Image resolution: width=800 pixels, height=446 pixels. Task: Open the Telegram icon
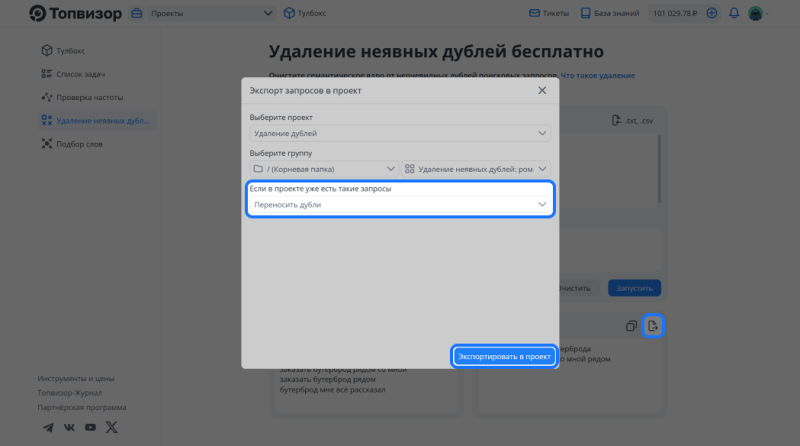click(48, 428)
